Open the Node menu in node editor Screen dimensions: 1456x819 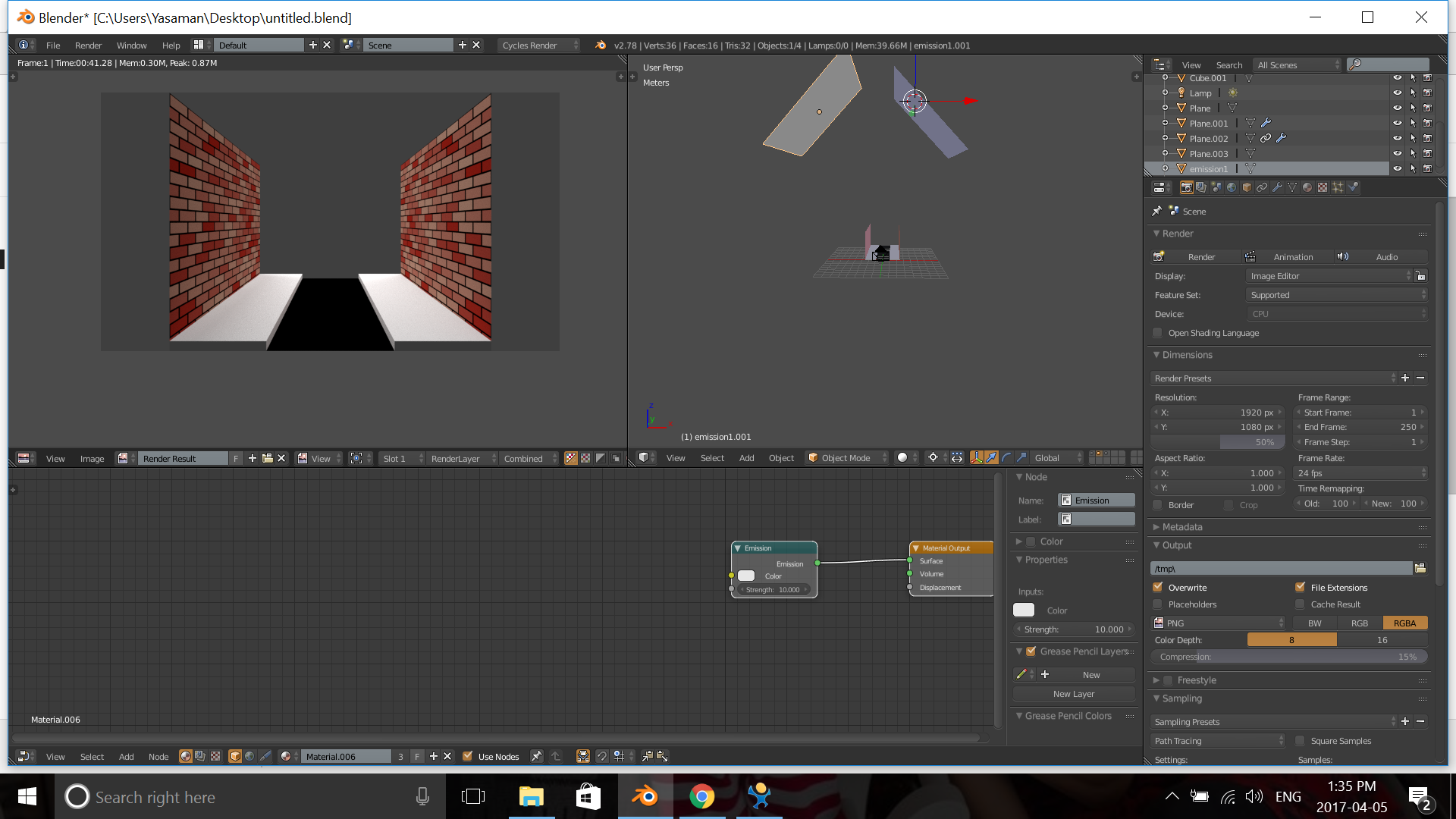158,757
